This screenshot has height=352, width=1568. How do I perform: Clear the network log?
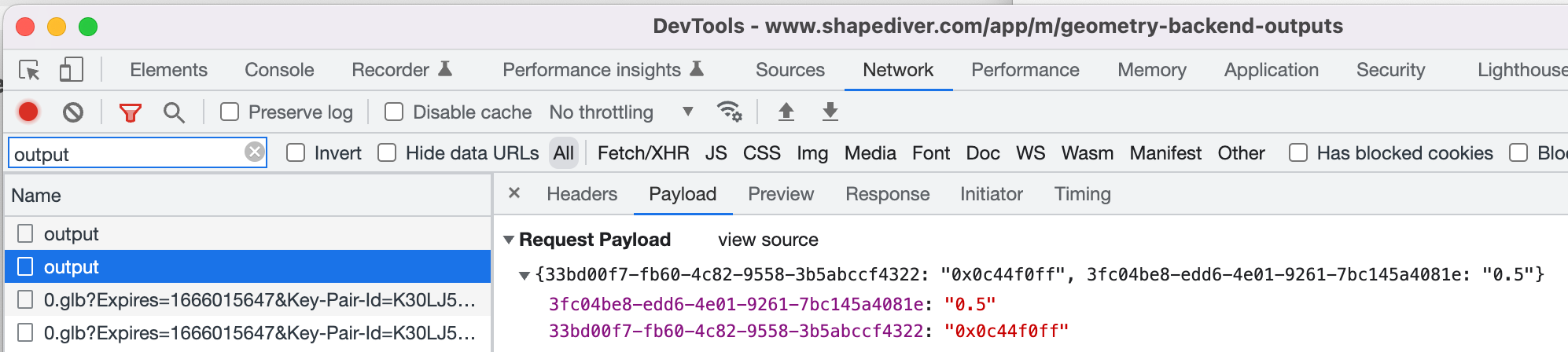pyautogui.click(x=73, y=112)
